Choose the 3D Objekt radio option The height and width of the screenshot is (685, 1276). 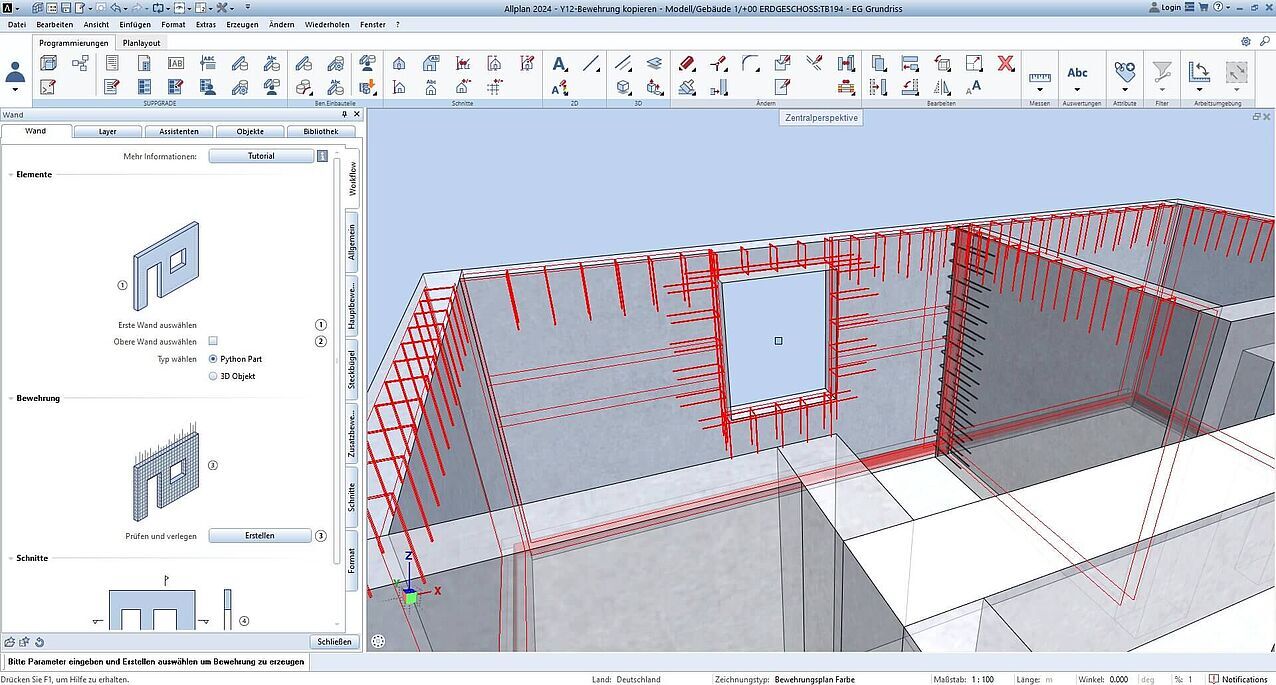pos(213,377)
